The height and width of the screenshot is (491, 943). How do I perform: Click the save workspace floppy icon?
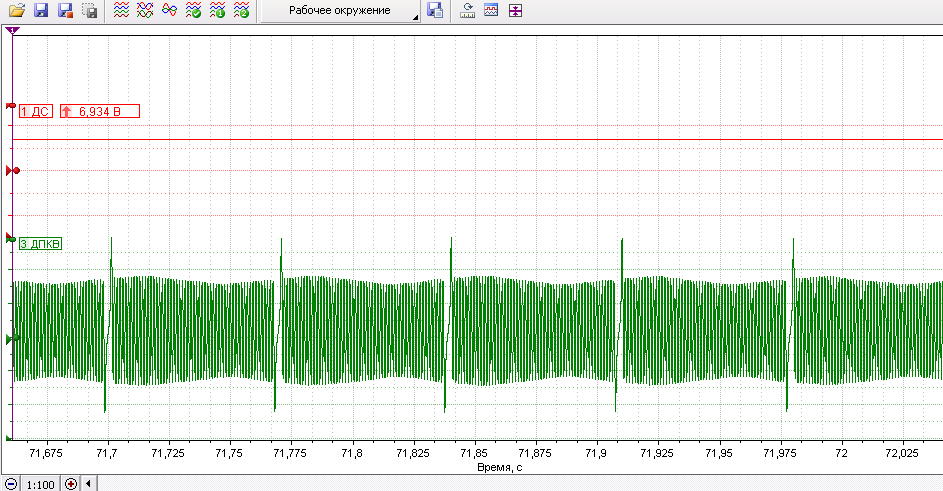[435, 10]
